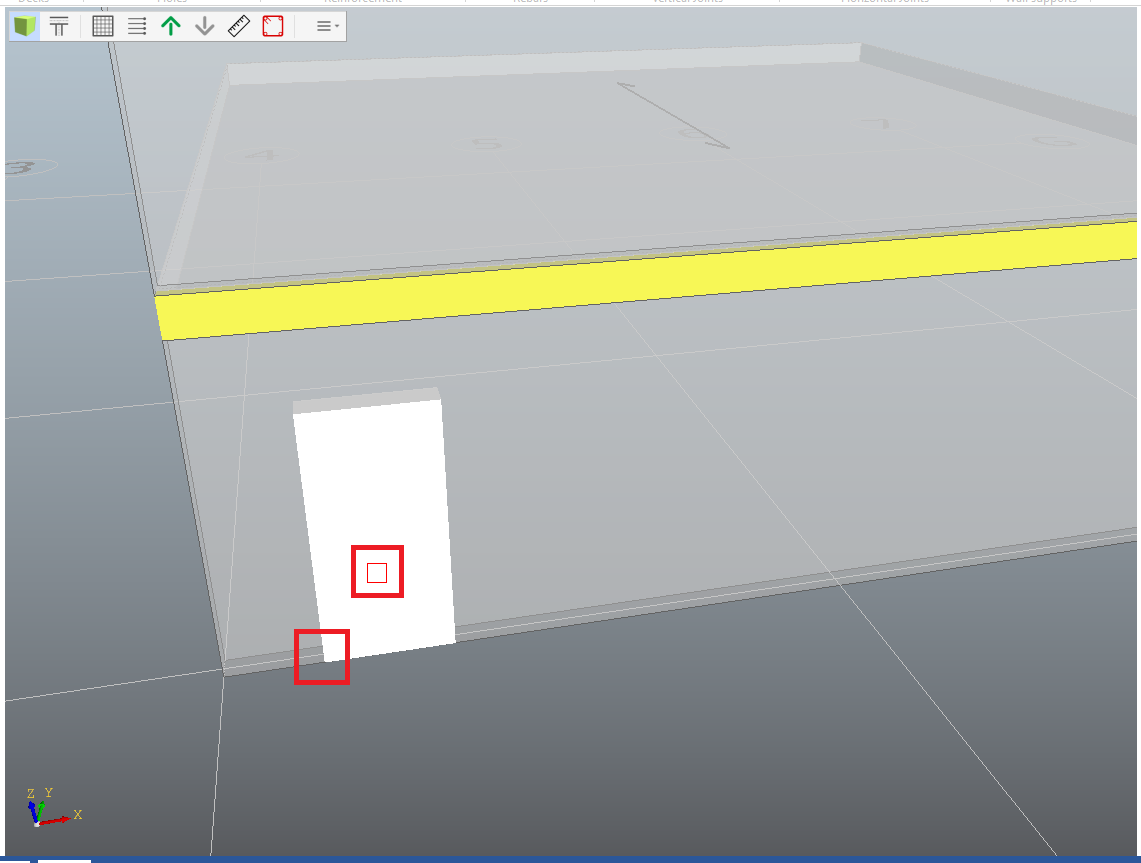
Task: Click the section view icon beside the cube
Action: tap(59, 27)
